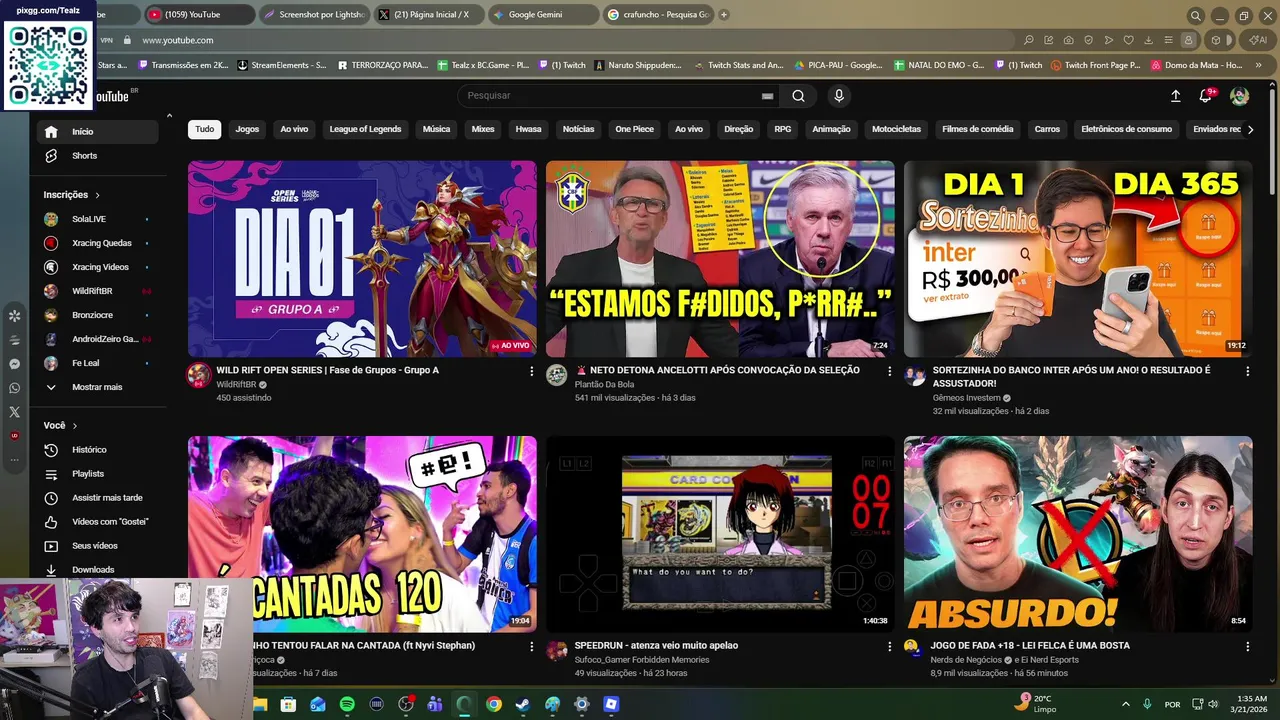Expand the Inscrições section chevron
This screenshot has width=1280, height=720.
point(97,195)
